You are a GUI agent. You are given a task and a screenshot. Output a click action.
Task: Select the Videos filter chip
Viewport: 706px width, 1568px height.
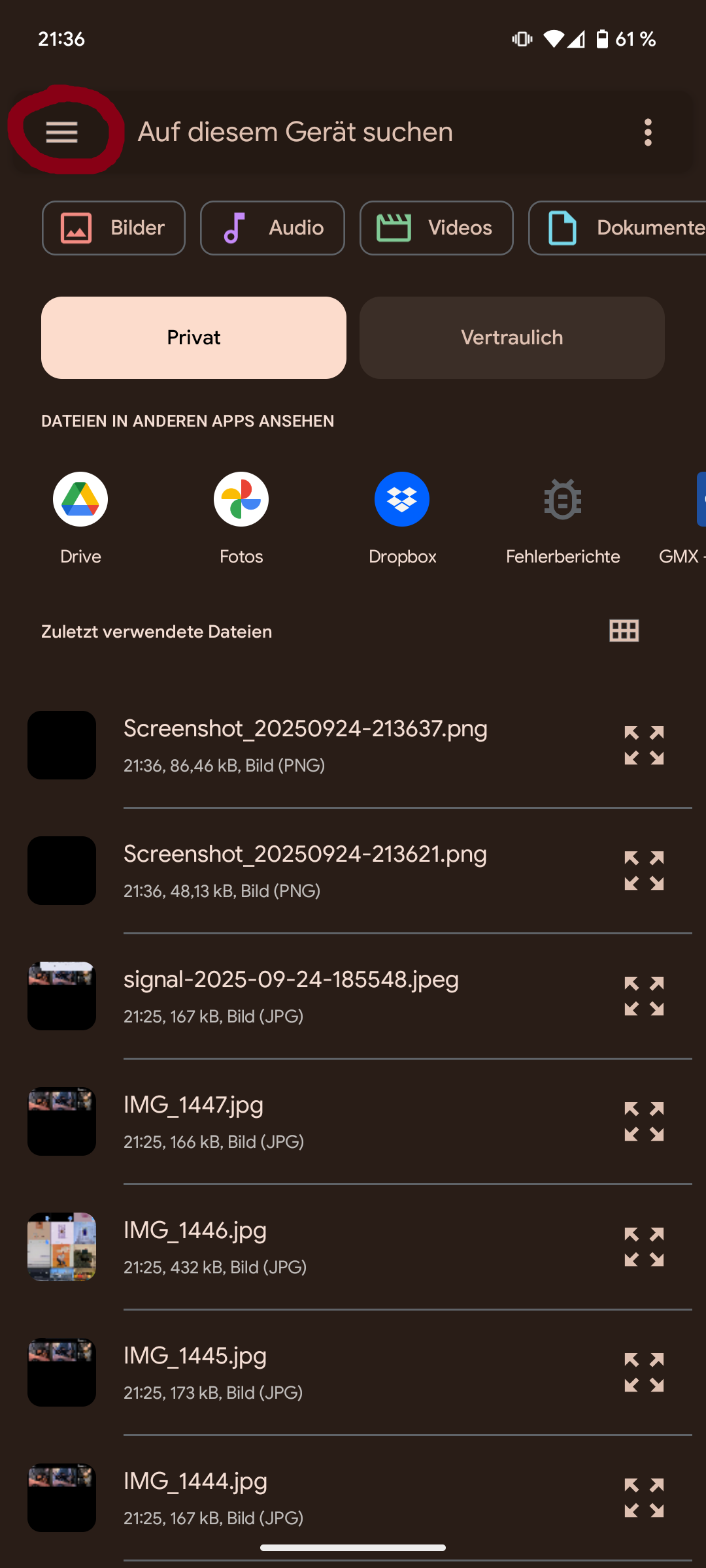(436, 228)
